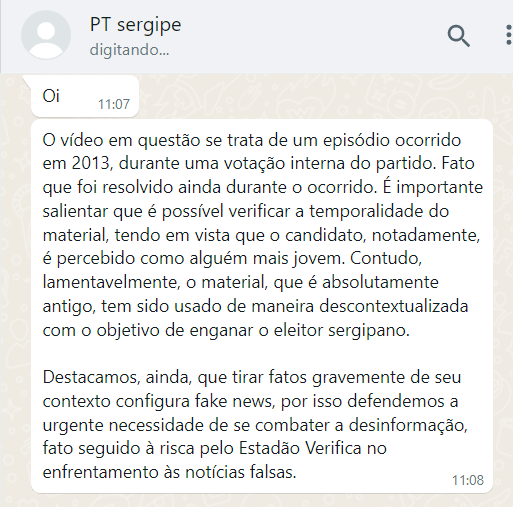Click the paragraph starting O vídeo em questão

point(262,235)
